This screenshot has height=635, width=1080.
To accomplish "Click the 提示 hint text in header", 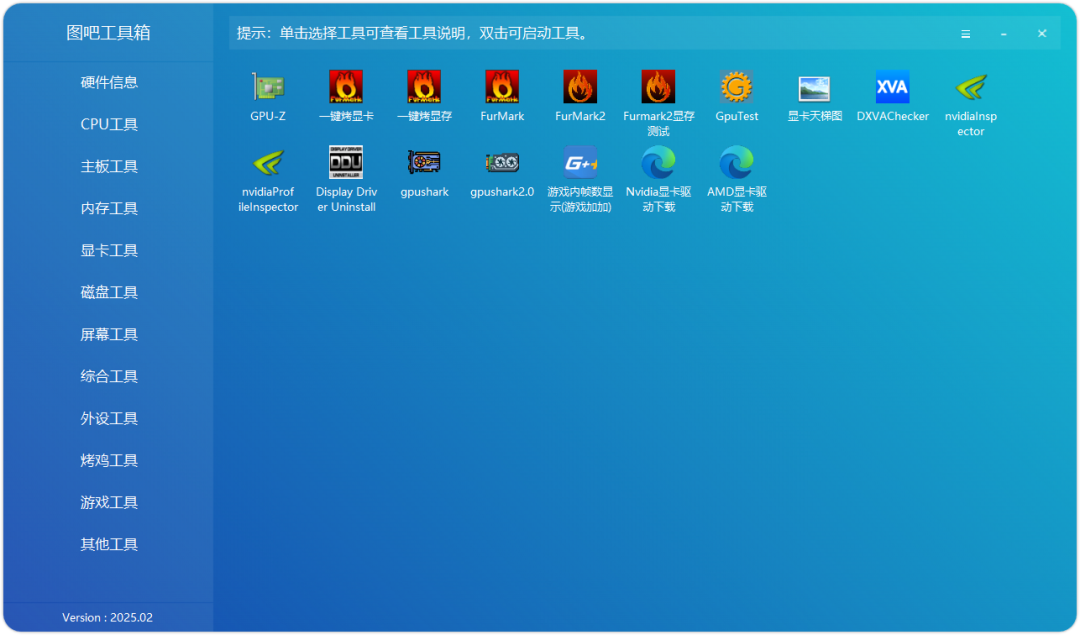I will (x=413, y=34).
